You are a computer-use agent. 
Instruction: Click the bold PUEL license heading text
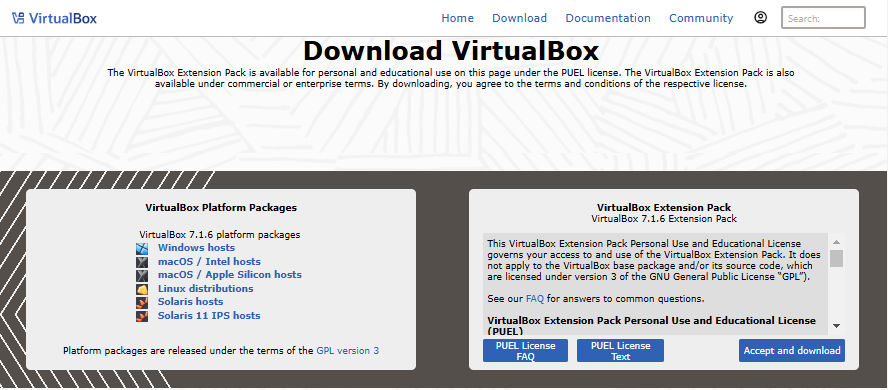point(651,325)
